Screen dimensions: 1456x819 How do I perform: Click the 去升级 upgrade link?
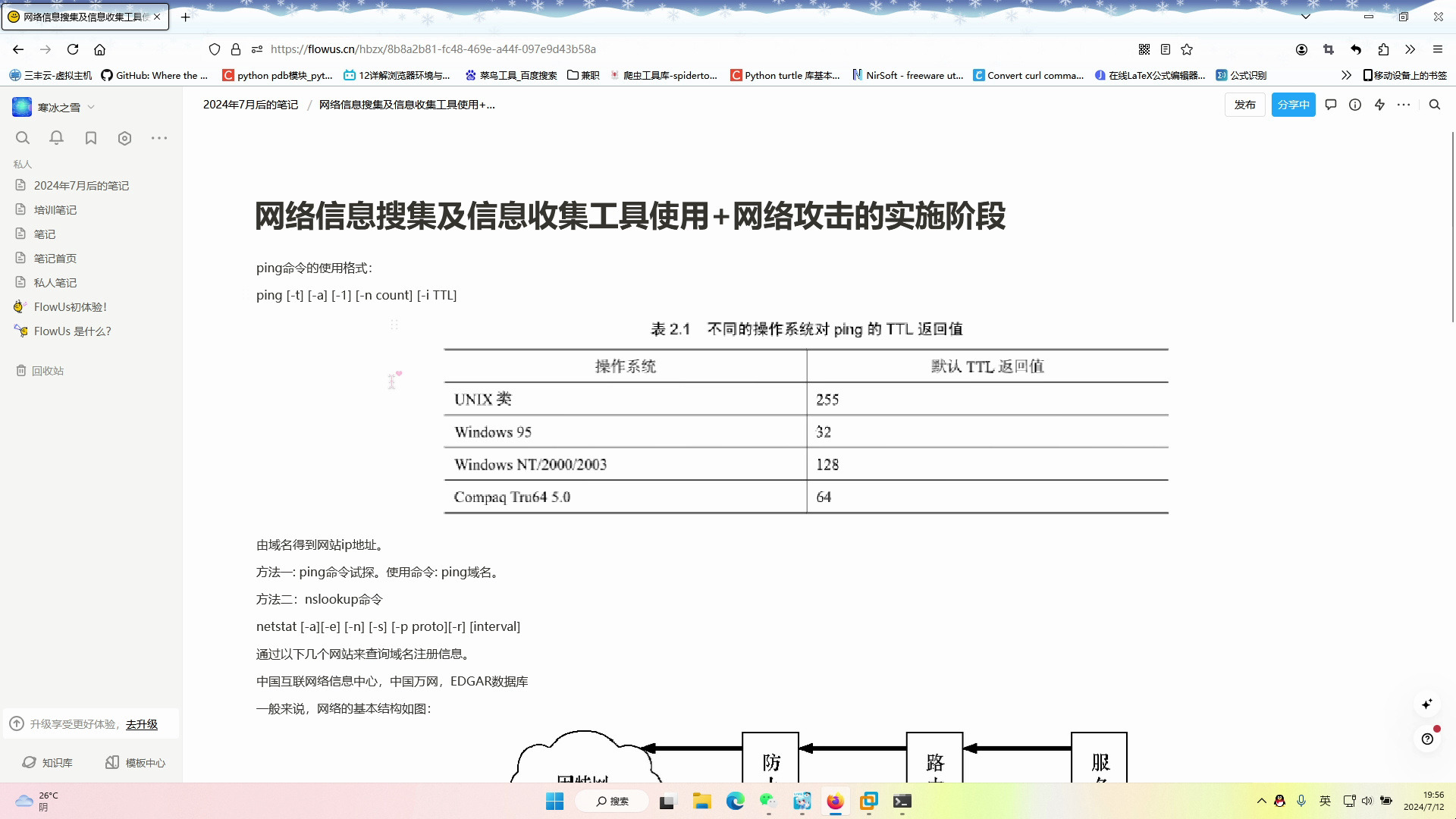[x=142, y=724]
